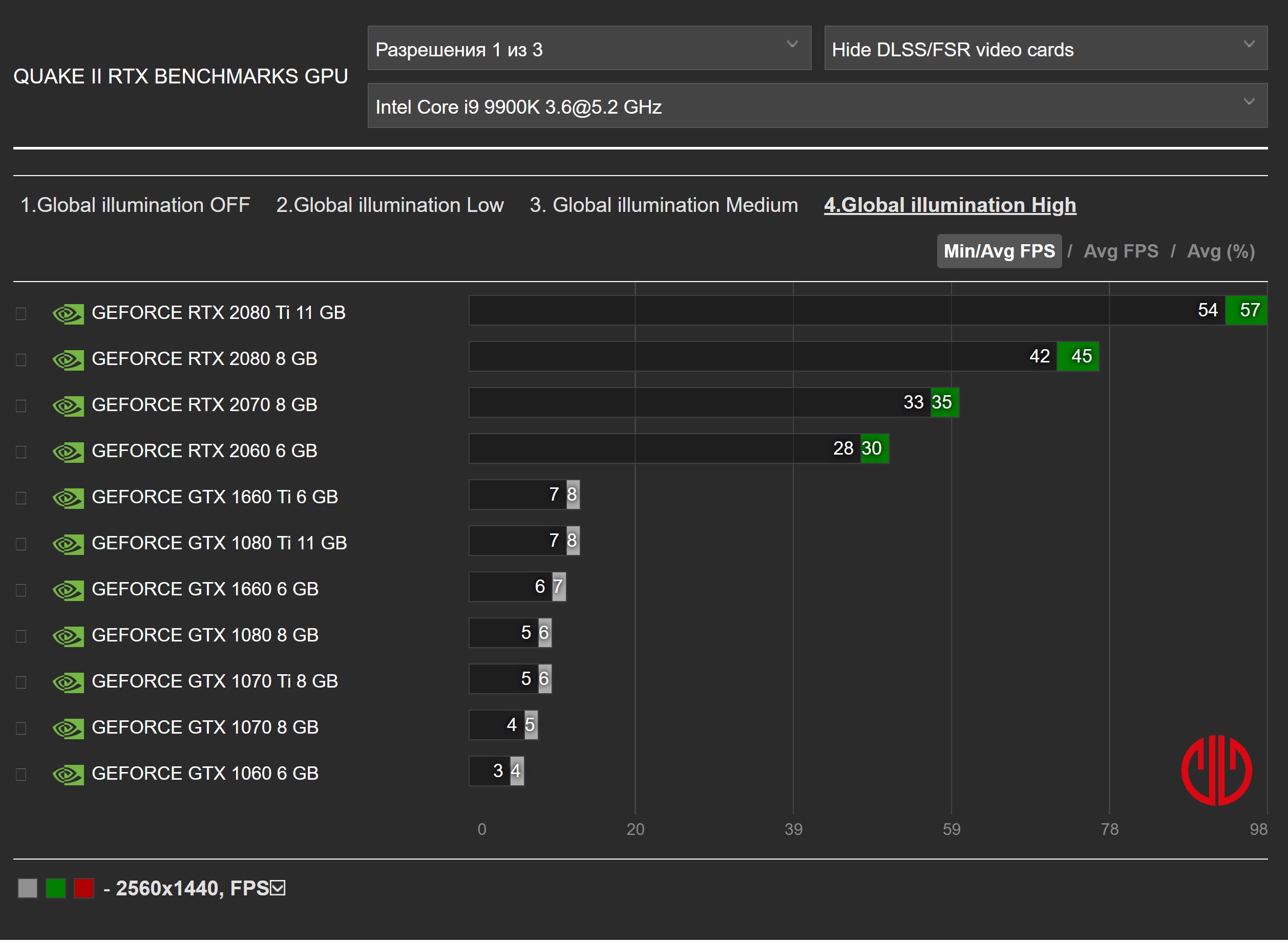Tick the GEFORCE GTX 1660 6 GB checkbox
1288x943 pixels.
[21, 590]
